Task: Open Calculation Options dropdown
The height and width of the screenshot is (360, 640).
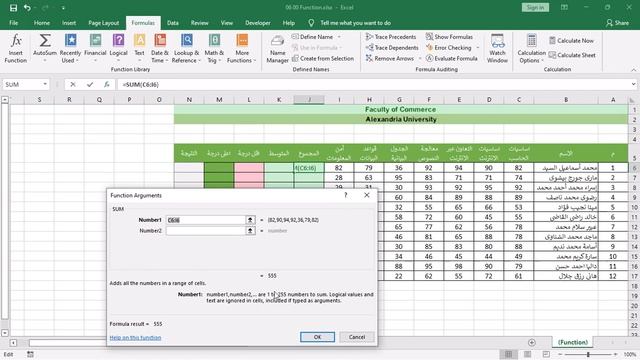Action: pos(531,48)
